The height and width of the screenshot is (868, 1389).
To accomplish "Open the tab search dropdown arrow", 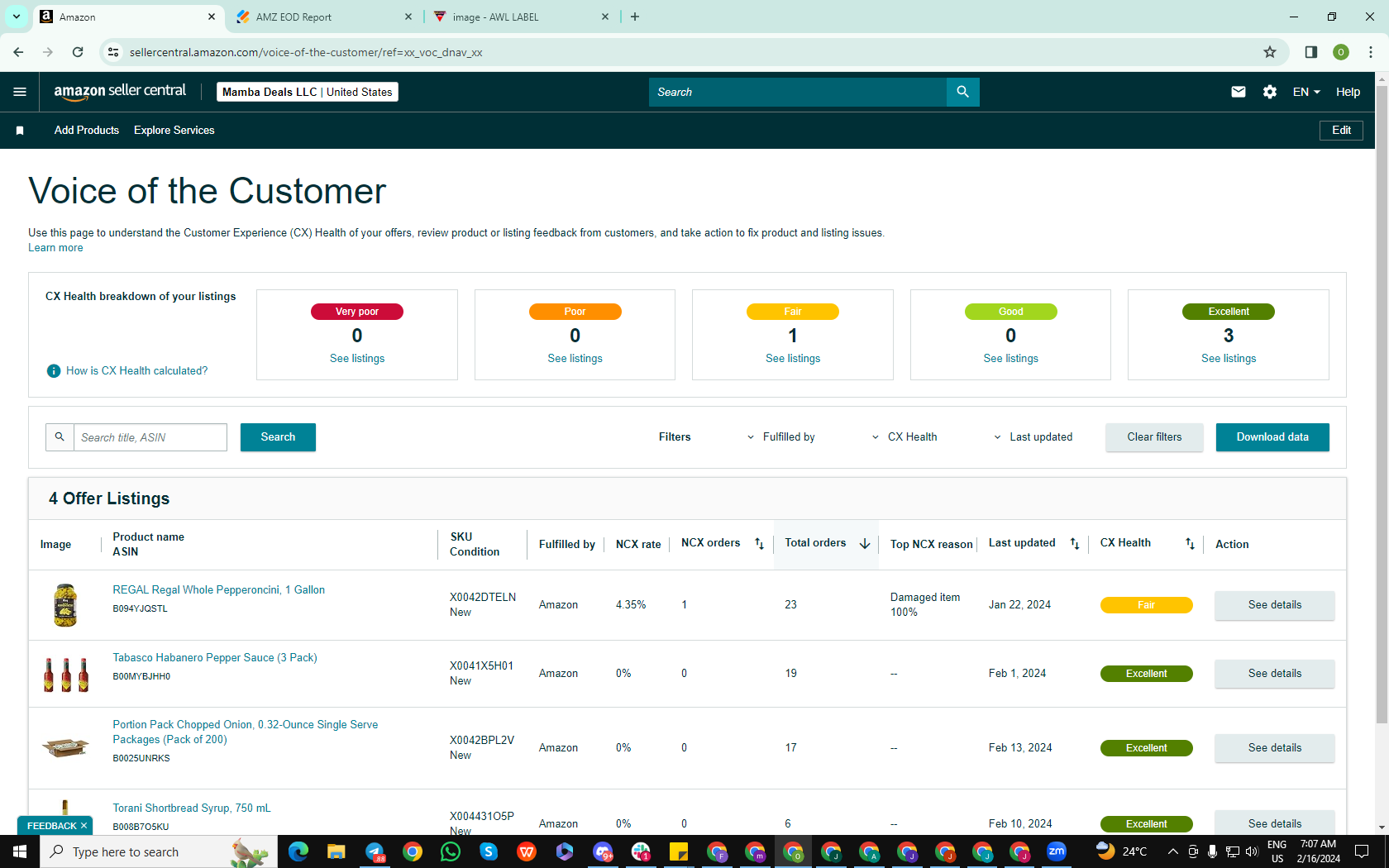I will (x=16, y=17).
